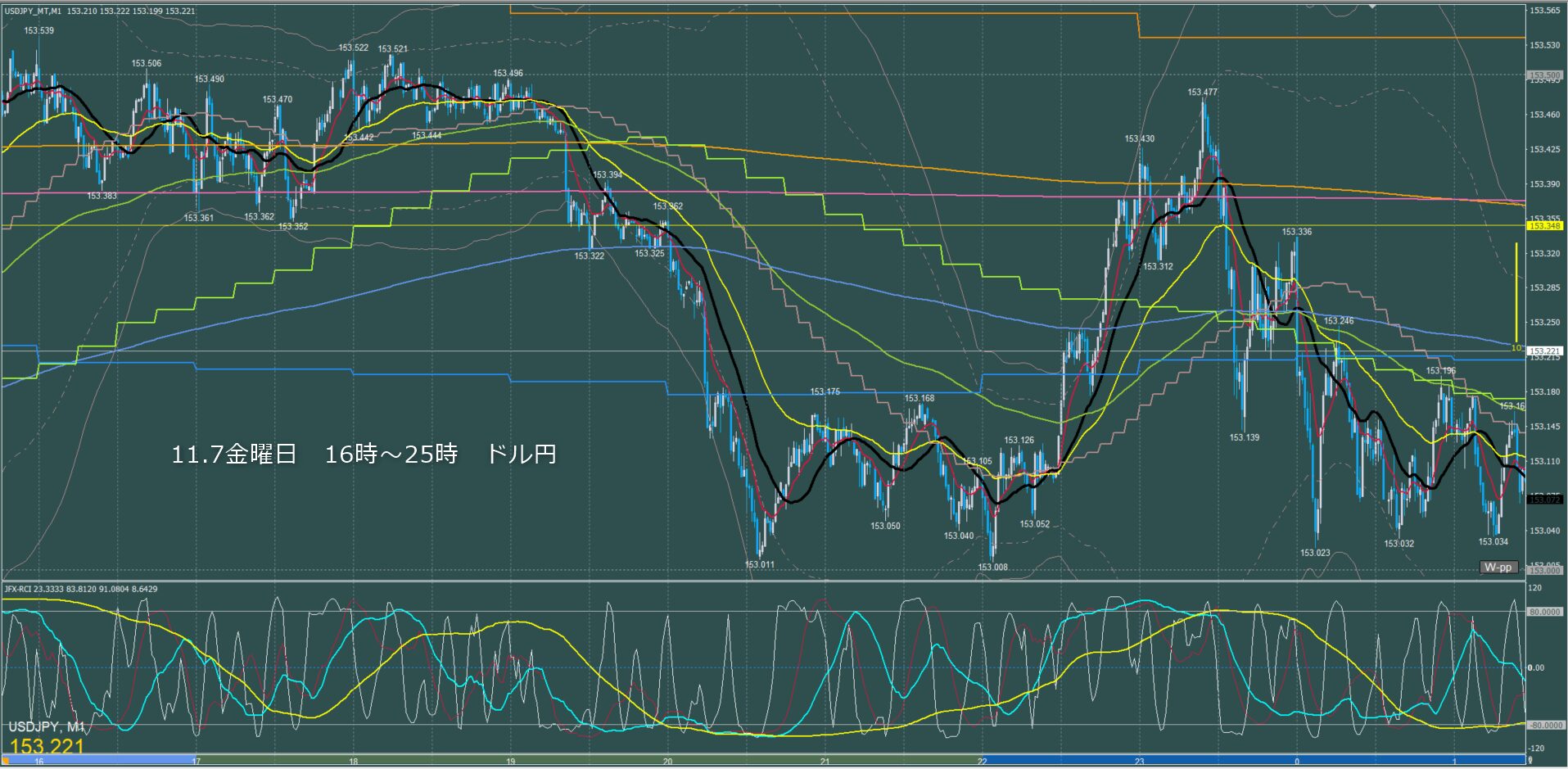Select the 18 hour mark on time axis
This screenshot has height=769, width=1568.
click(x=353, y=762)
